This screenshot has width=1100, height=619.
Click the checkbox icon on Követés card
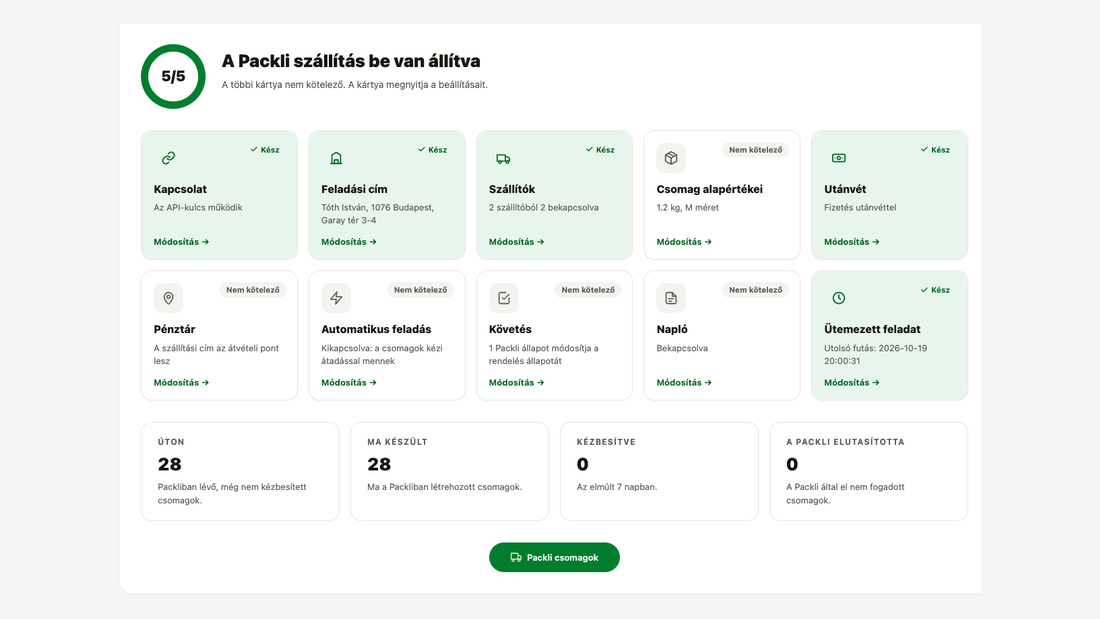coord(504,298)
